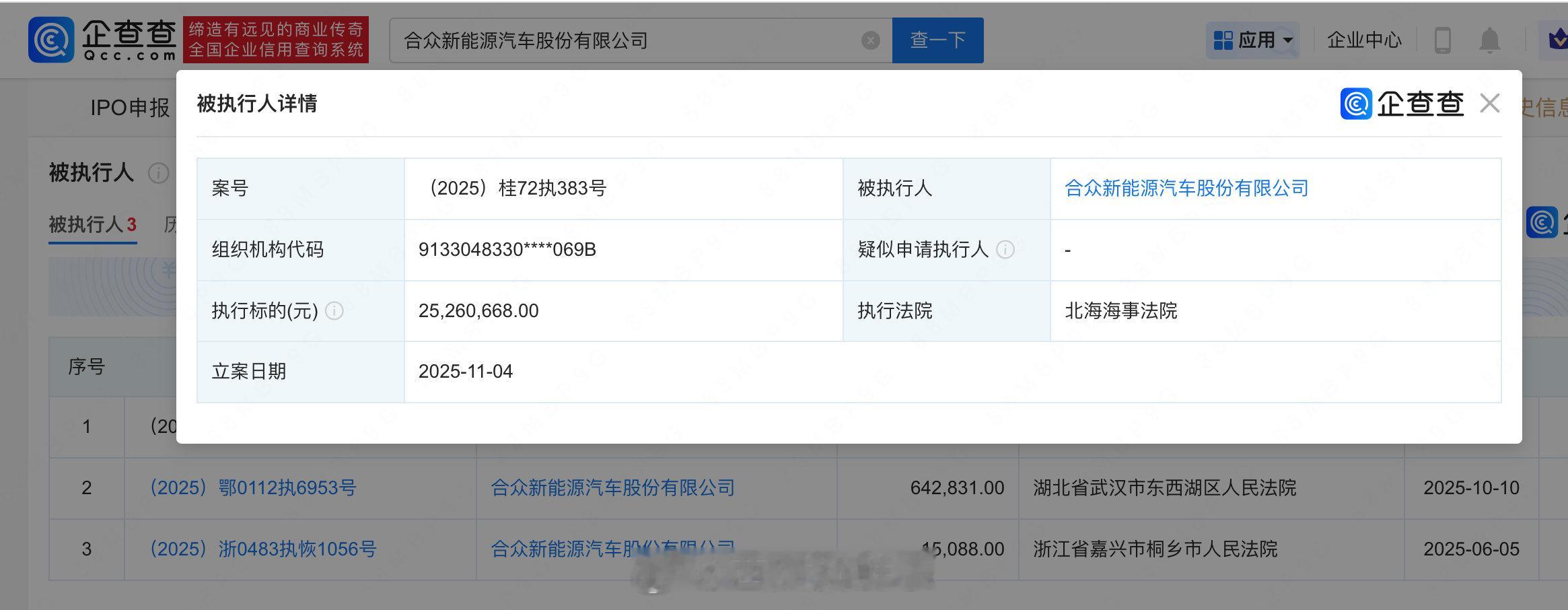This screenshot has width=1568, height=610.
Task: Click the 应用 grid icon
Action: [1223, 40]
